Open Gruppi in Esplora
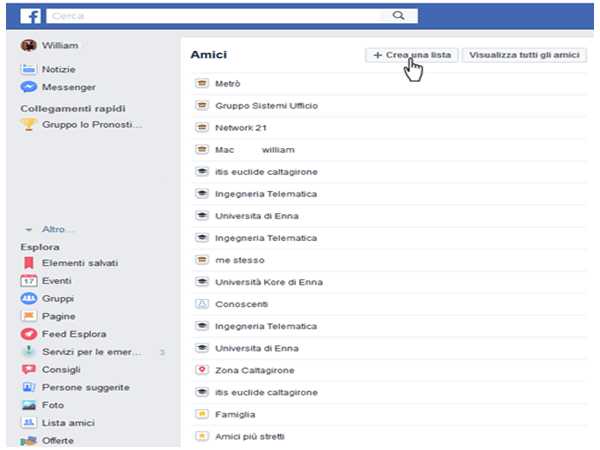 pyautogui.click(x=58, y=298)
